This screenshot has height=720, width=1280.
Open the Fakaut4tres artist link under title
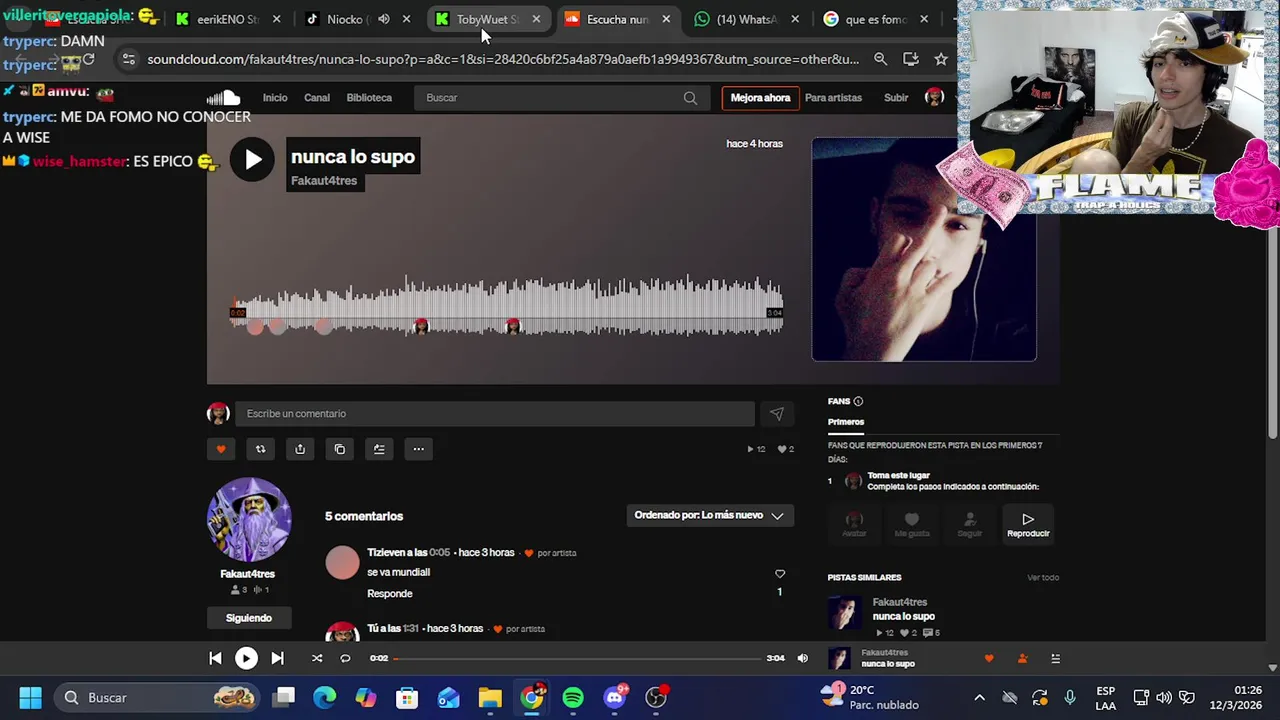324,181
